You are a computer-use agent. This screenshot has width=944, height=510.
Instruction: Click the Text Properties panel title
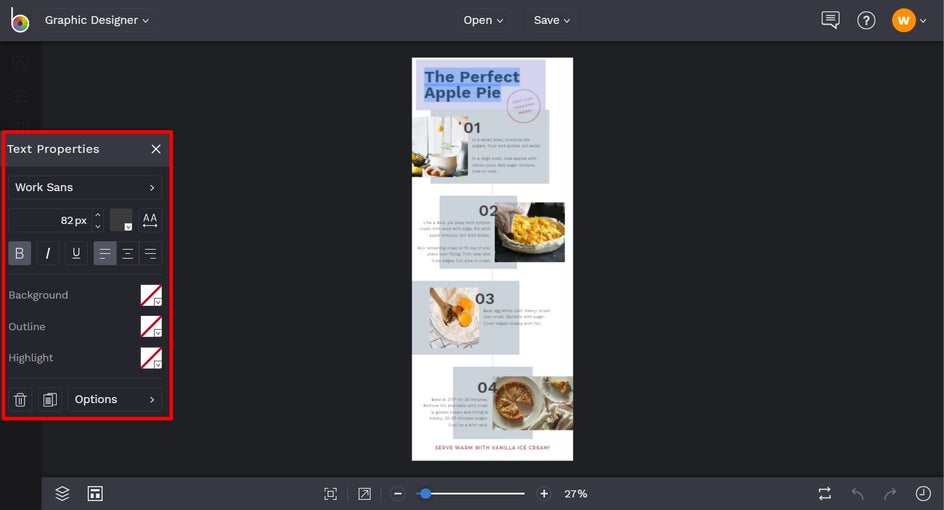54,149
